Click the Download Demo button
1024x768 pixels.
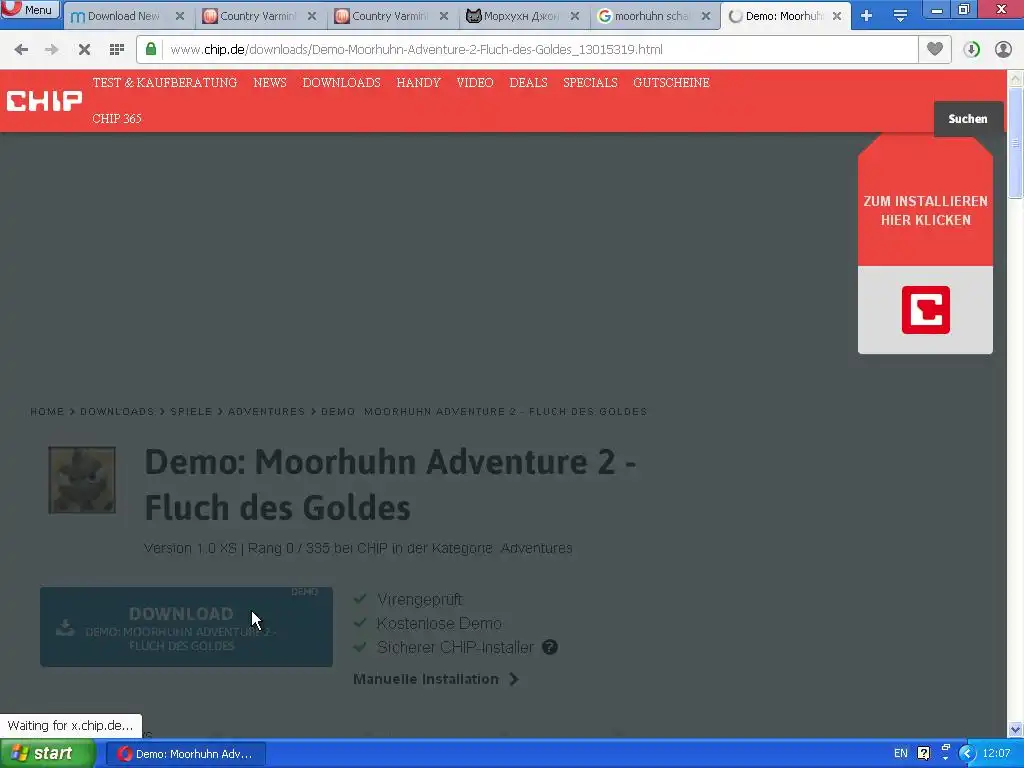click(x=186, y=627)
